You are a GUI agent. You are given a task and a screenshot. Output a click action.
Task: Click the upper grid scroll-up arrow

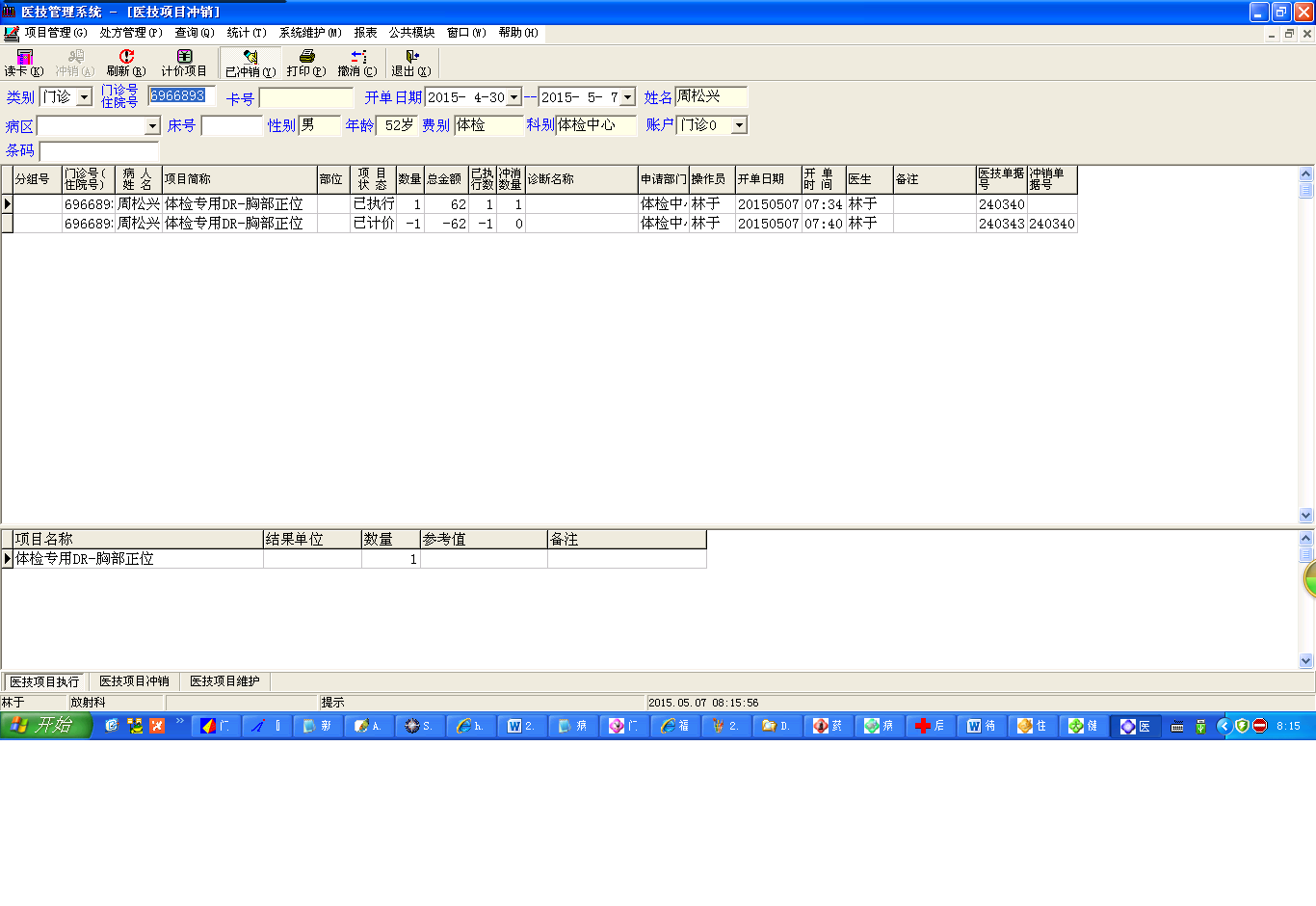point(1306,174)
